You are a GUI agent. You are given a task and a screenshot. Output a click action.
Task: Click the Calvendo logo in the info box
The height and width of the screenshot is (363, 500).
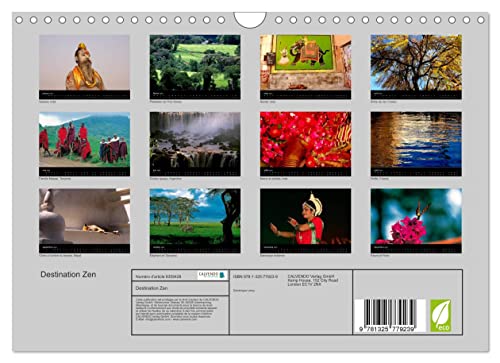[212, 275]
